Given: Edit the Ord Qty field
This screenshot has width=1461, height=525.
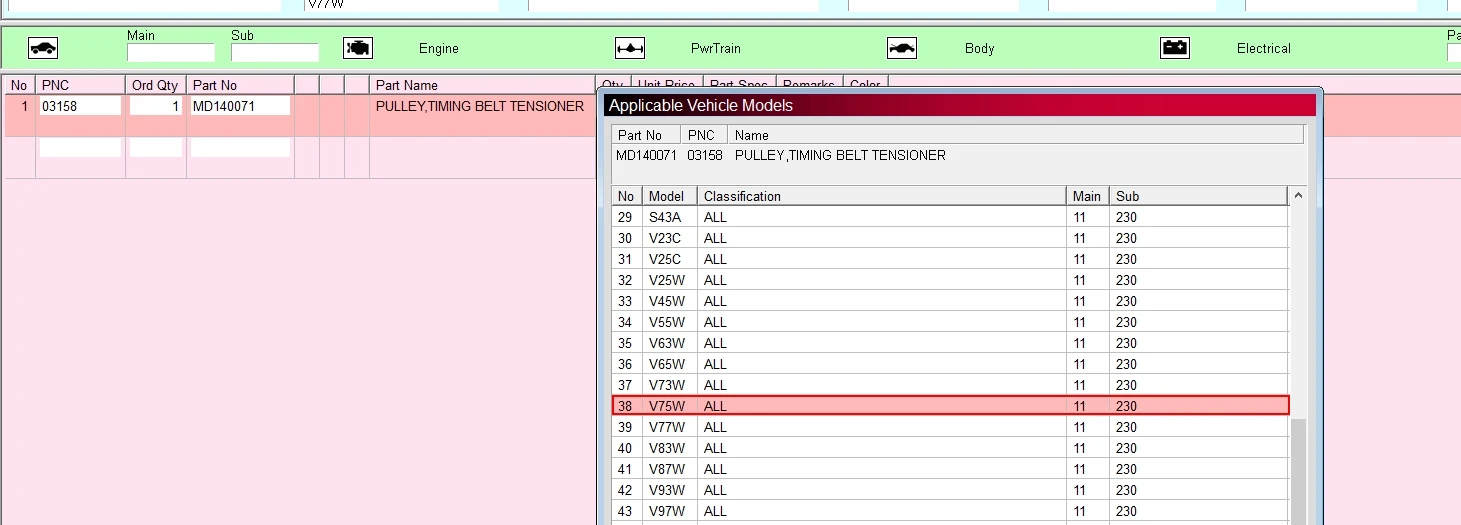Looking at the screenshot, I should pyautogui.click(x=156, y=106).
